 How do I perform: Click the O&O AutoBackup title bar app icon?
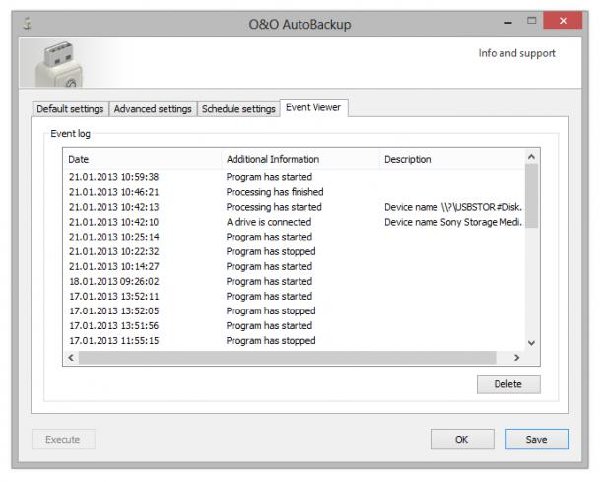click(x=27, y=24)
